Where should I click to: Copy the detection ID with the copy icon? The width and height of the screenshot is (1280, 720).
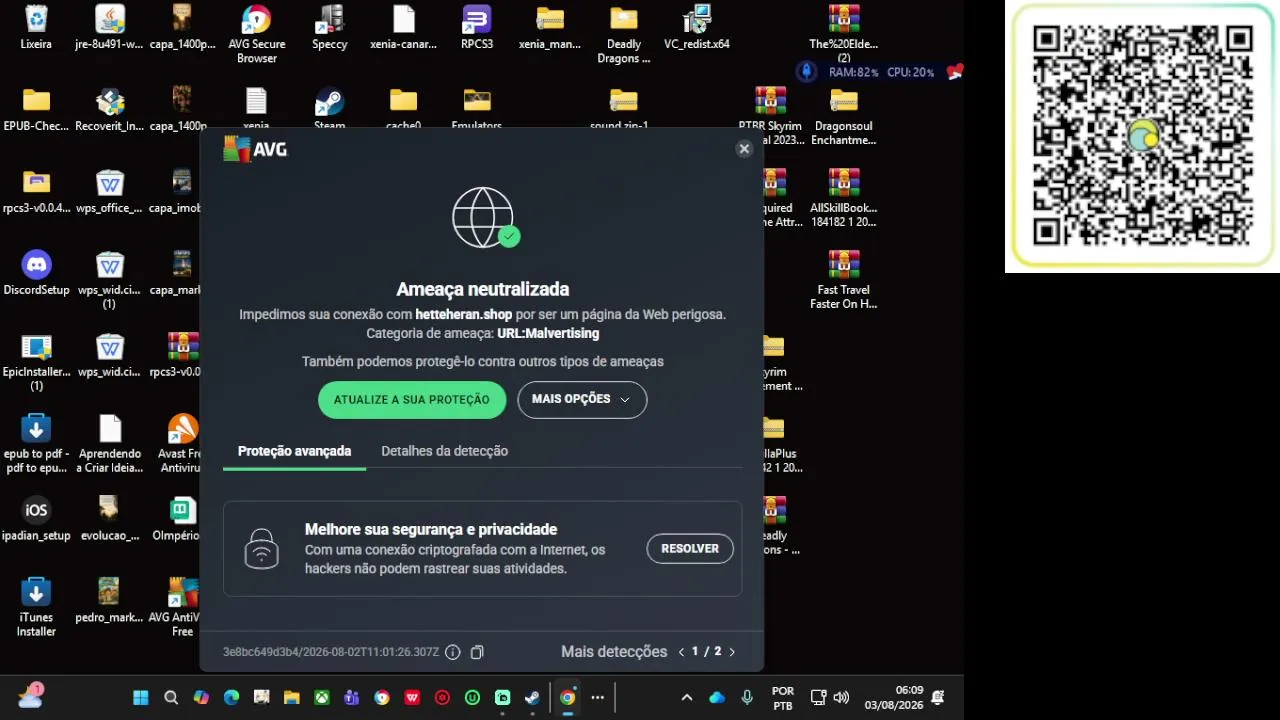(477, 652)
